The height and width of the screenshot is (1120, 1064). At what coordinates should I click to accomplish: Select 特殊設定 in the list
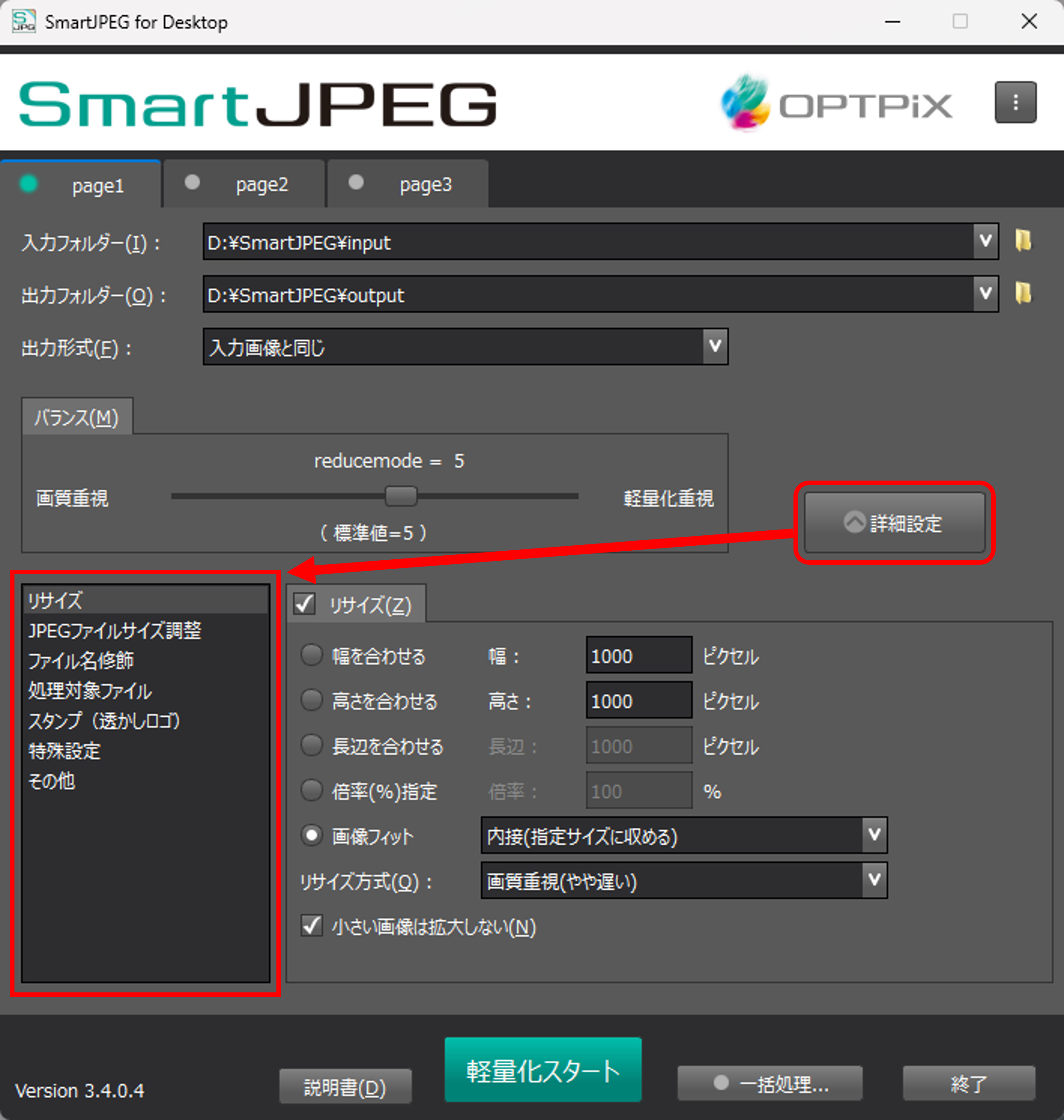coord(145,751)
